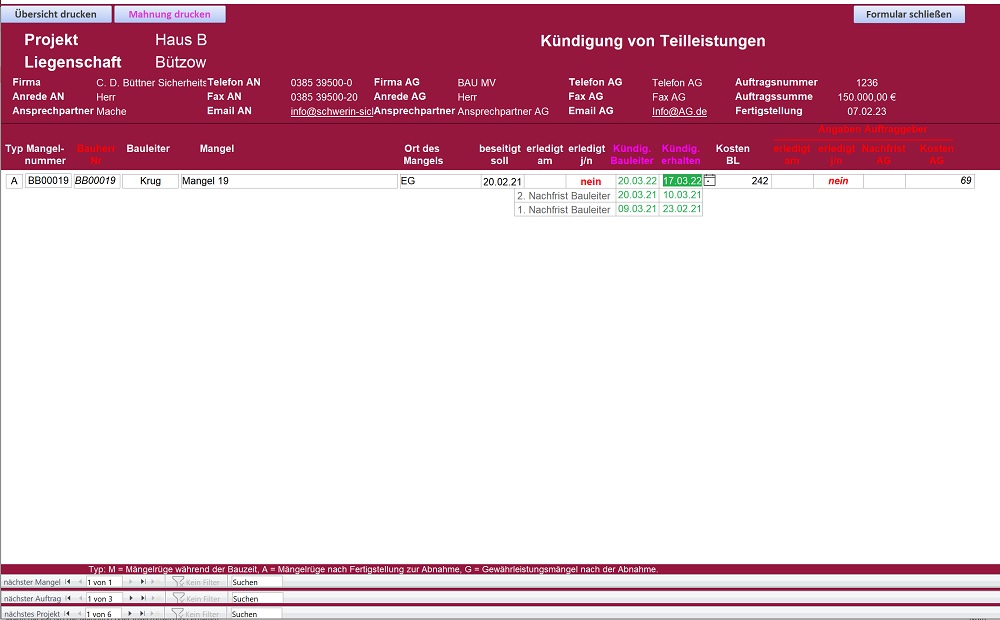
Task: Click Auftragssumme value 150.000,00 €
Action: tap(867, 98)
